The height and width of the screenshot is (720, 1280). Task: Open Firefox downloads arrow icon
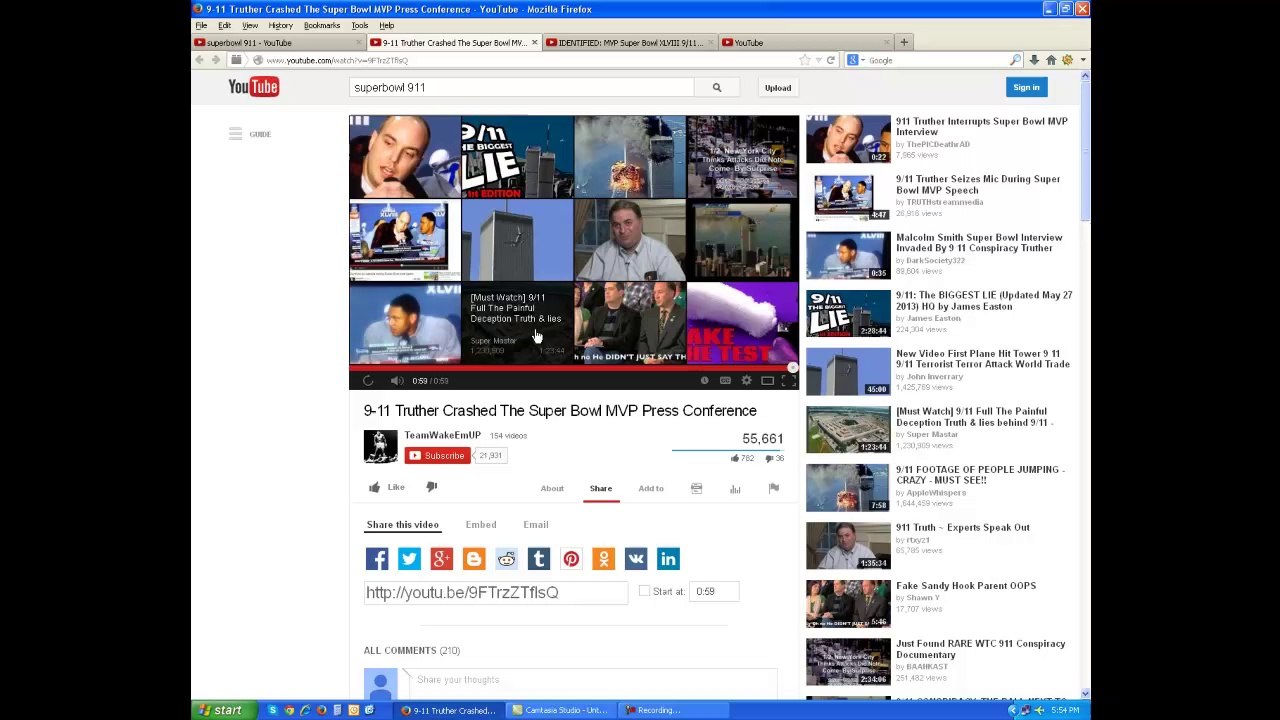tap(1034, 60)
